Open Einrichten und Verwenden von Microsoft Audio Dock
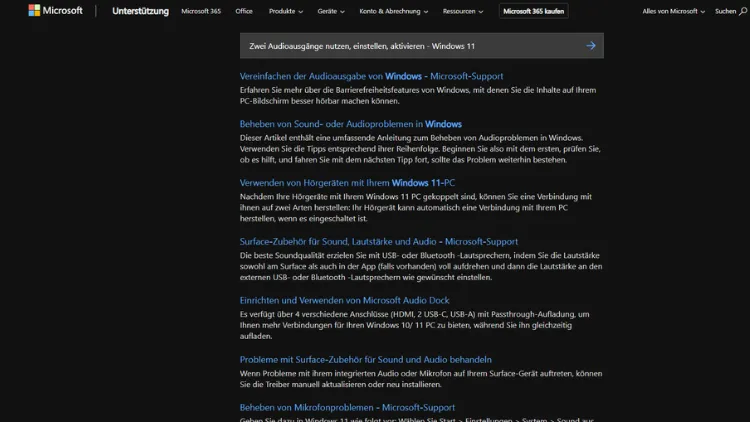 tap(344, 300)
